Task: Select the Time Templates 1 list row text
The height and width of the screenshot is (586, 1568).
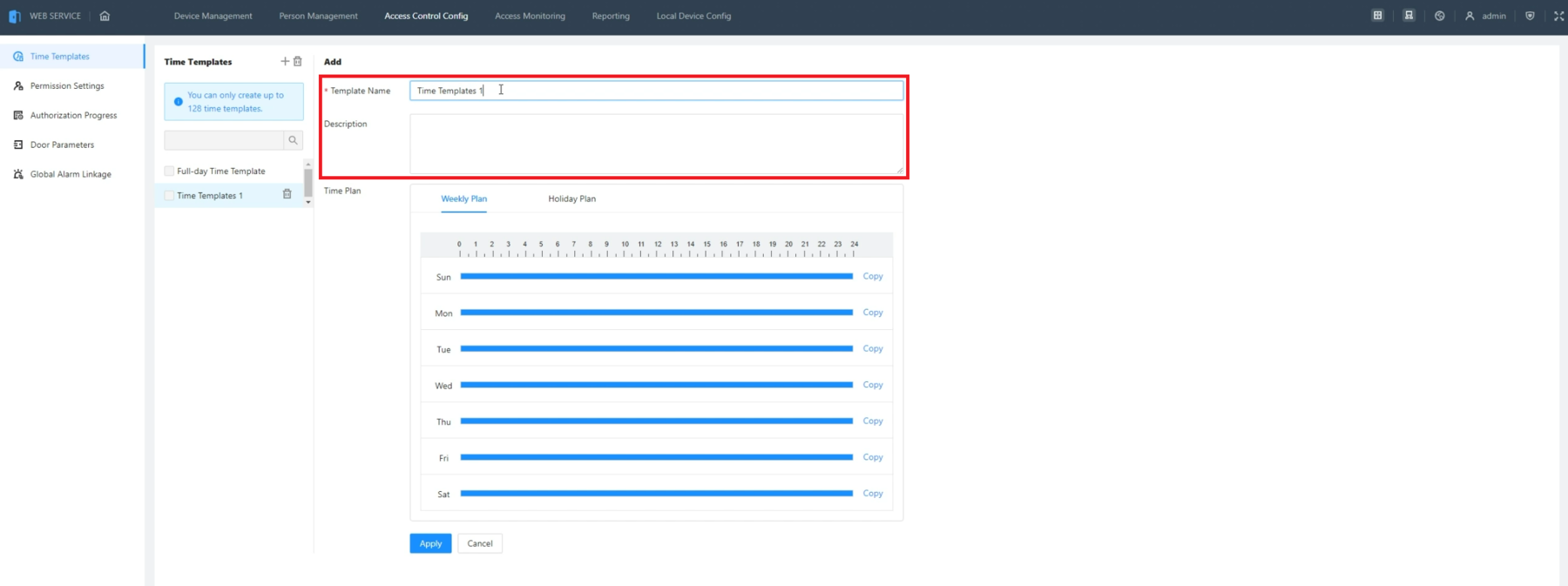Action: pos(210,196)
